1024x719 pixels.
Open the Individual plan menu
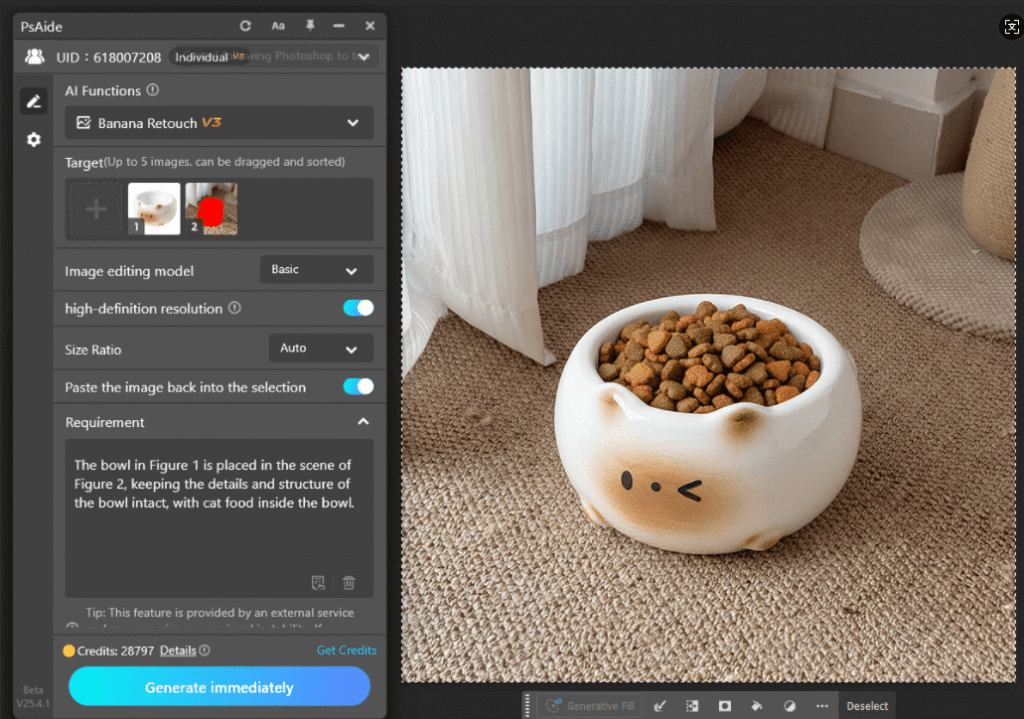(x=204, y=57)
